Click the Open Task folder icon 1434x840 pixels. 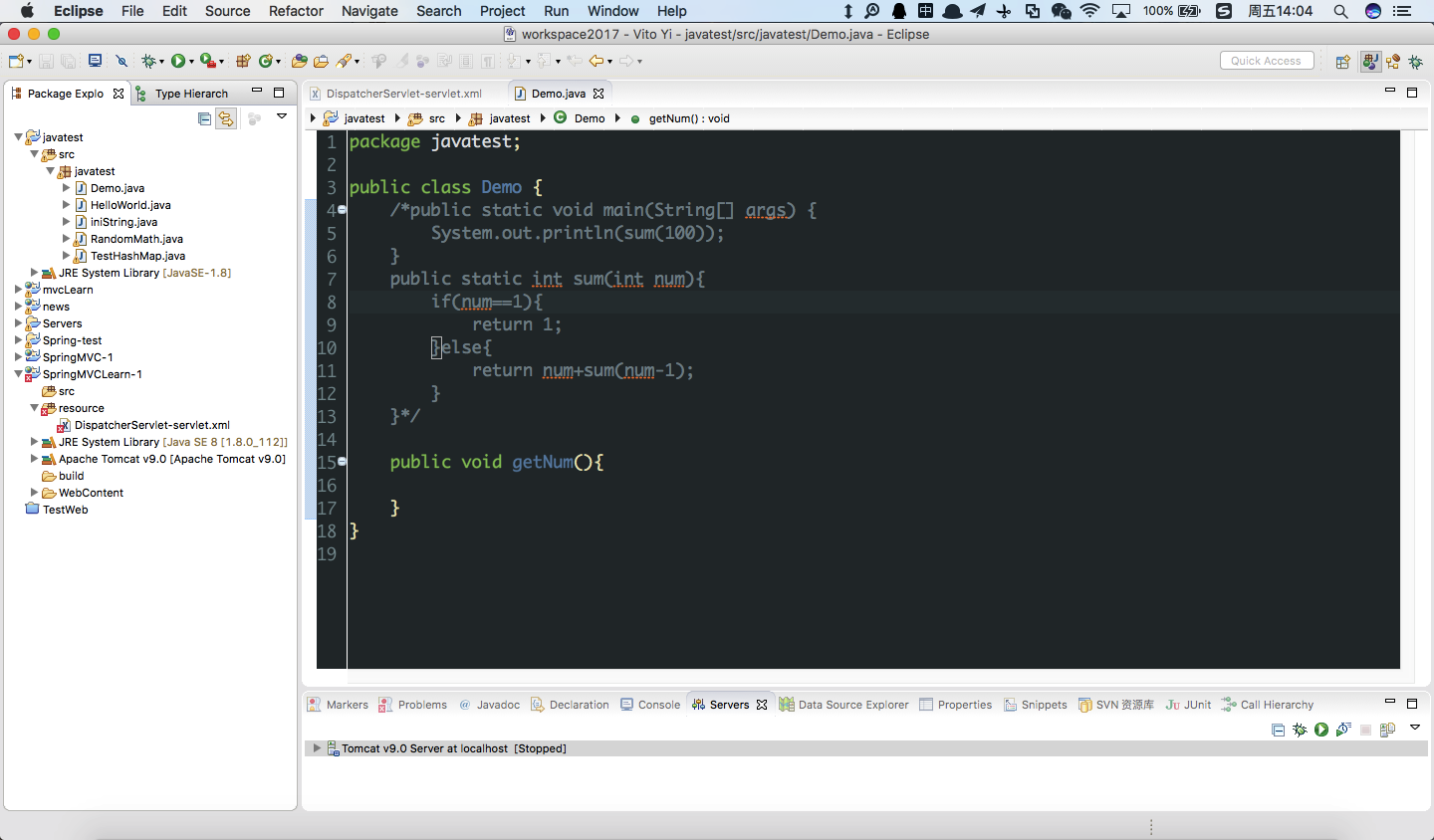321,61
